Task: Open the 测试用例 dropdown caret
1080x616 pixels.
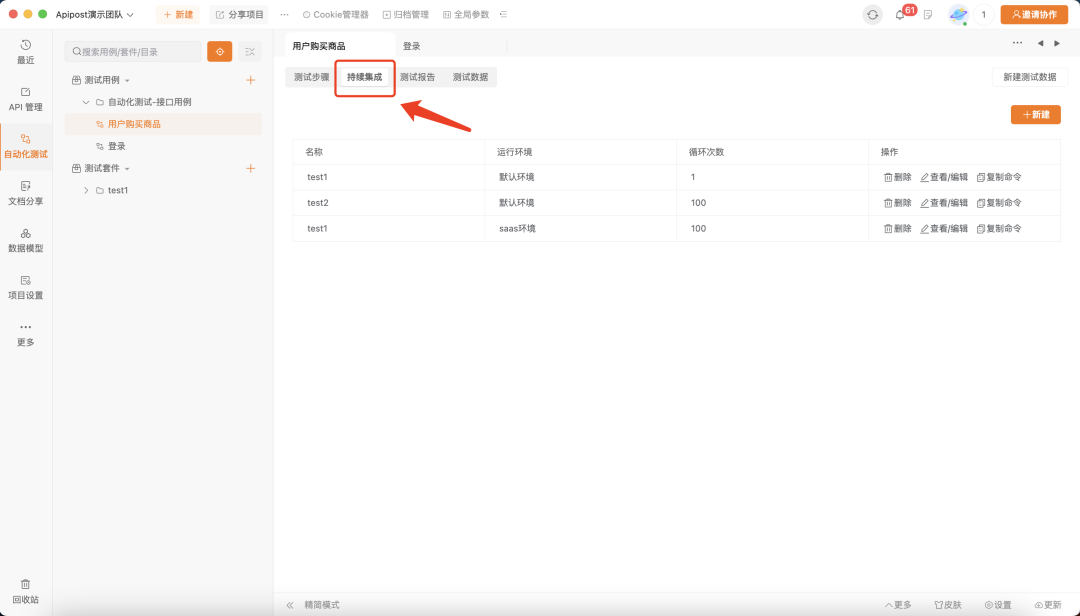Action: [127, 81]
